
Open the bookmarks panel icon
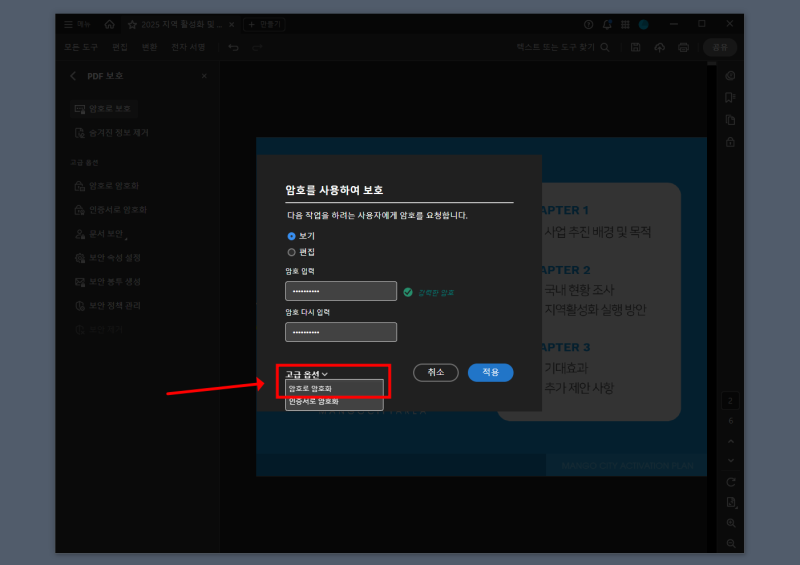tap(731, 97)
